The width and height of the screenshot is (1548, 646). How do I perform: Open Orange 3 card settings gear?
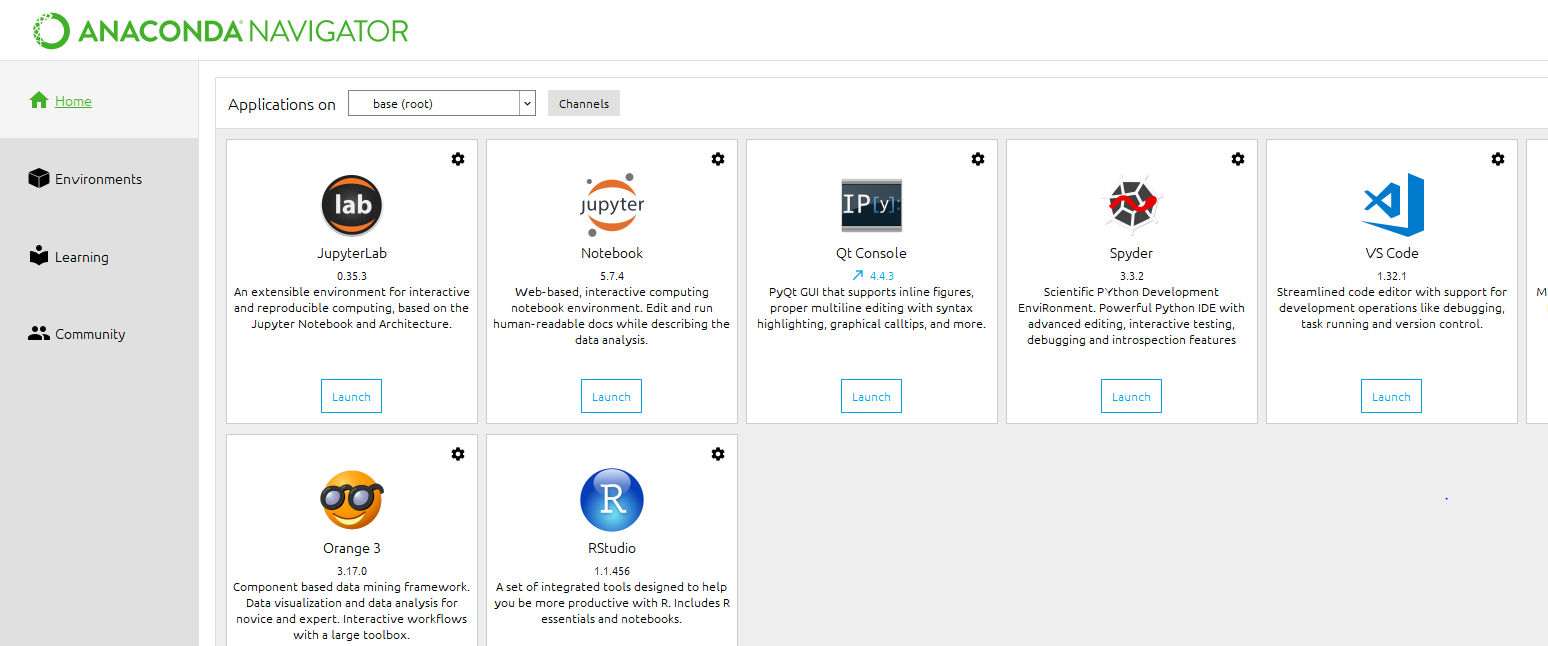tap(458, 454)
